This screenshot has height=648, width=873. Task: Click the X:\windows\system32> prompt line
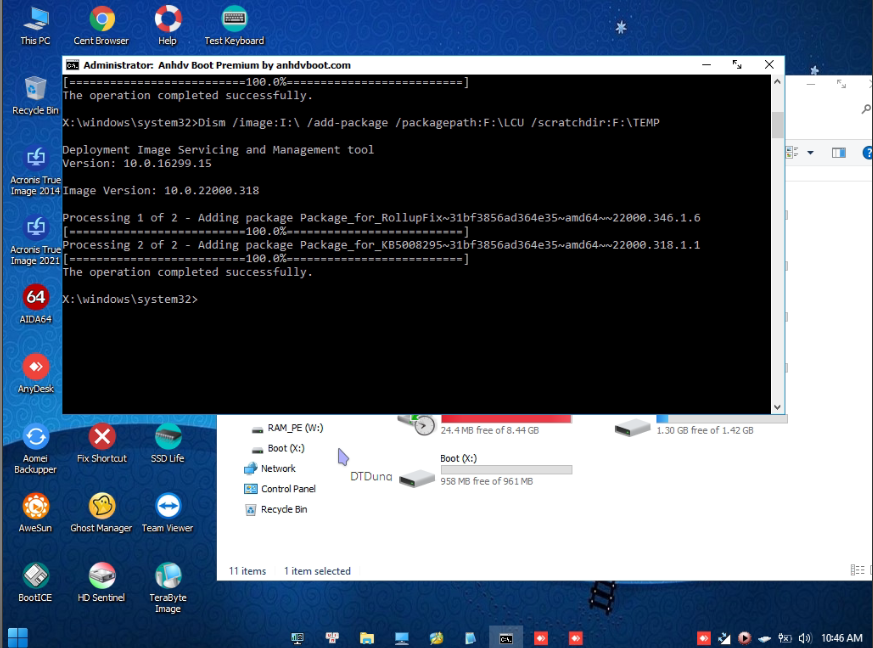(130, 299)
